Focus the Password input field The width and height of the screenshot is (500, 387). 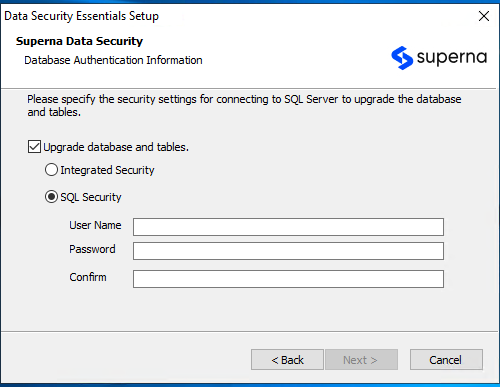coord(288,251)
